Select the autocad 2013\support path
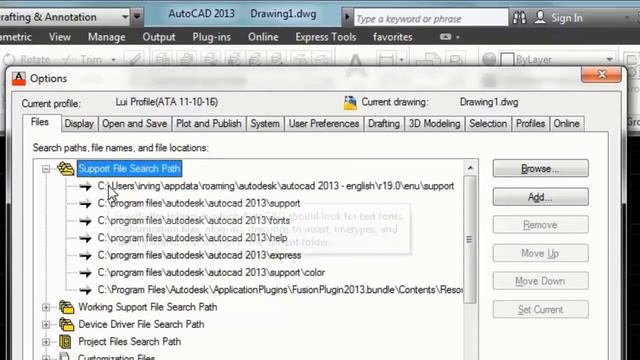Screen dimensions: 640x360 pyautogui.click(x=199, y=203)
